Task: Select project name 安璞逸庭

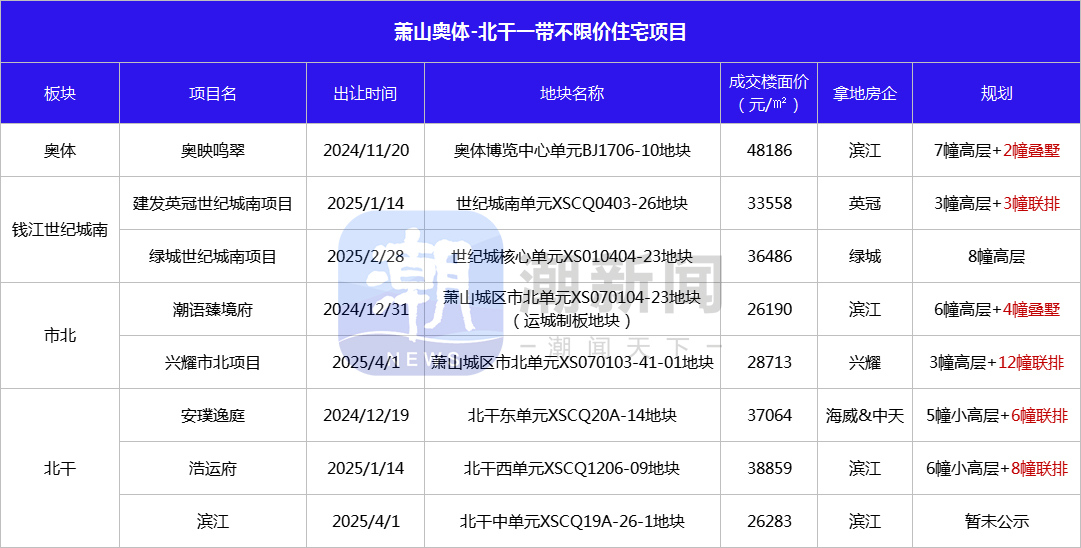Action: [x=213, y=416]
